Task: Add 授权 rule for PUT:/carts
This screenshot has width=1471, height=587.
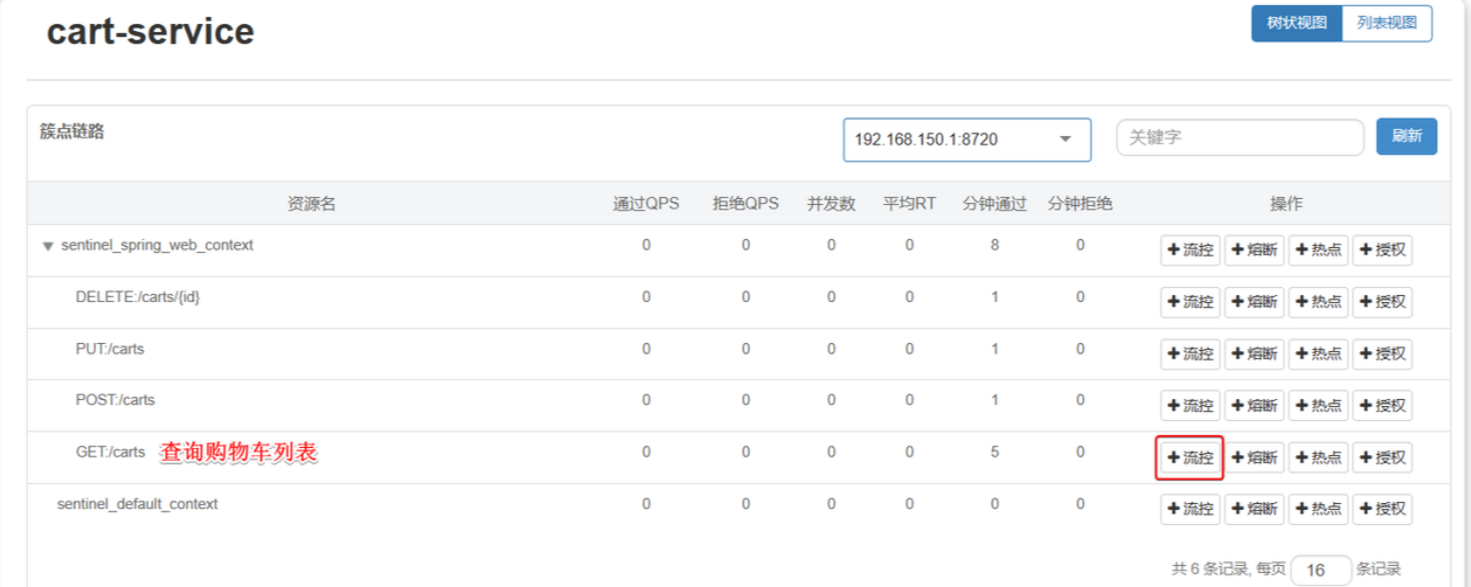Action: pyautogui.click(x=1382, y=354)
